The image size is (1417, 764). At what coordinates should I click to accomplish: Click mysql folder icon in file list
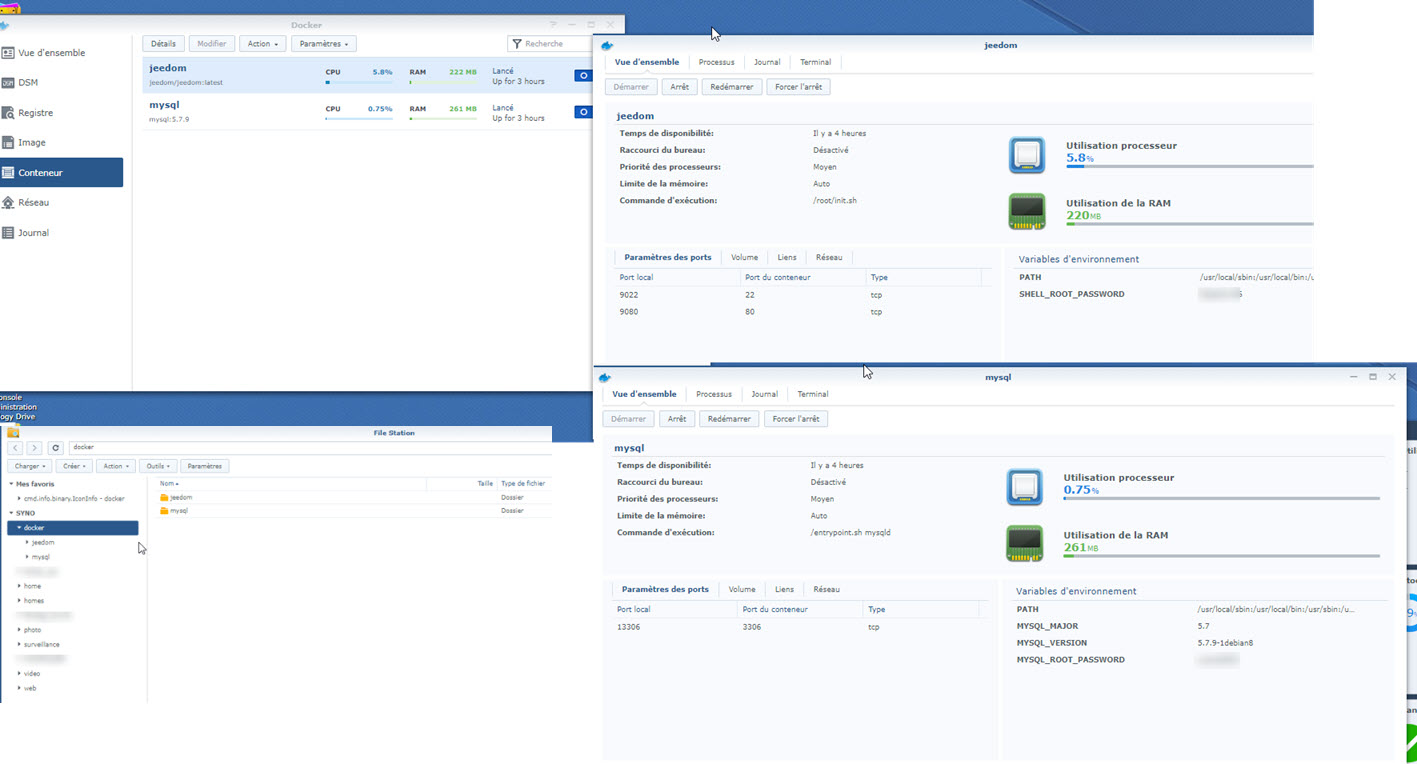click(164, 510)
